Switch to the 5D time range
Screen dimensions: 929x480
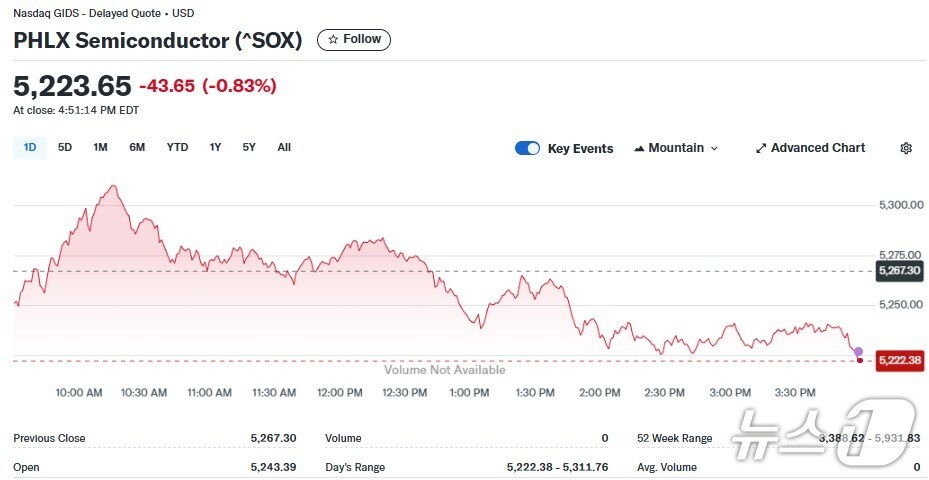coord(65,147)
